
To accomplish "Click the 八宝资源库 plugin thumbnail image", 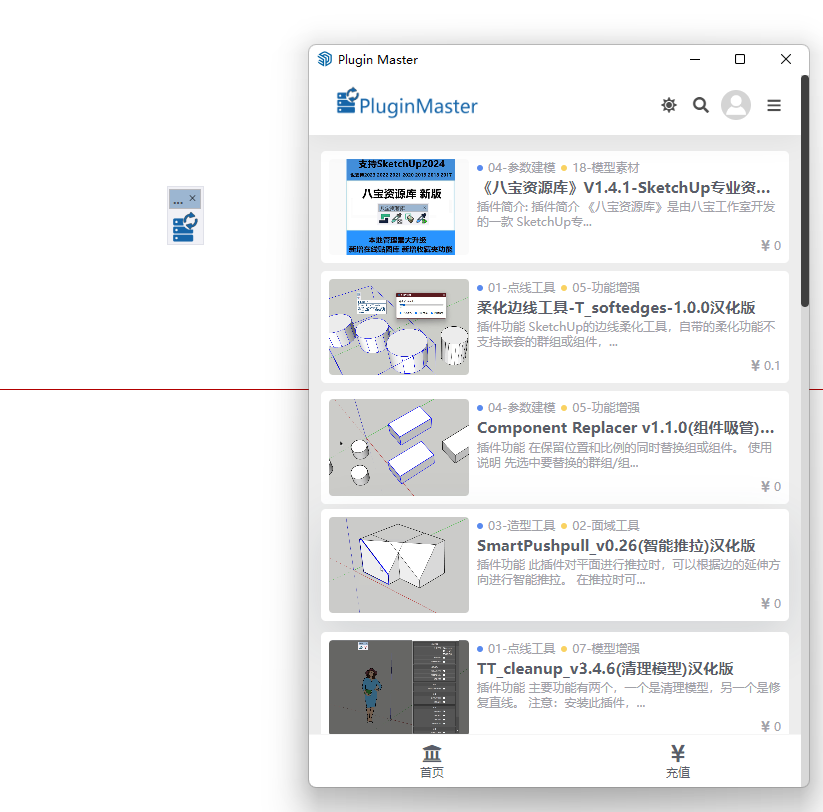I will coord(399,207).
